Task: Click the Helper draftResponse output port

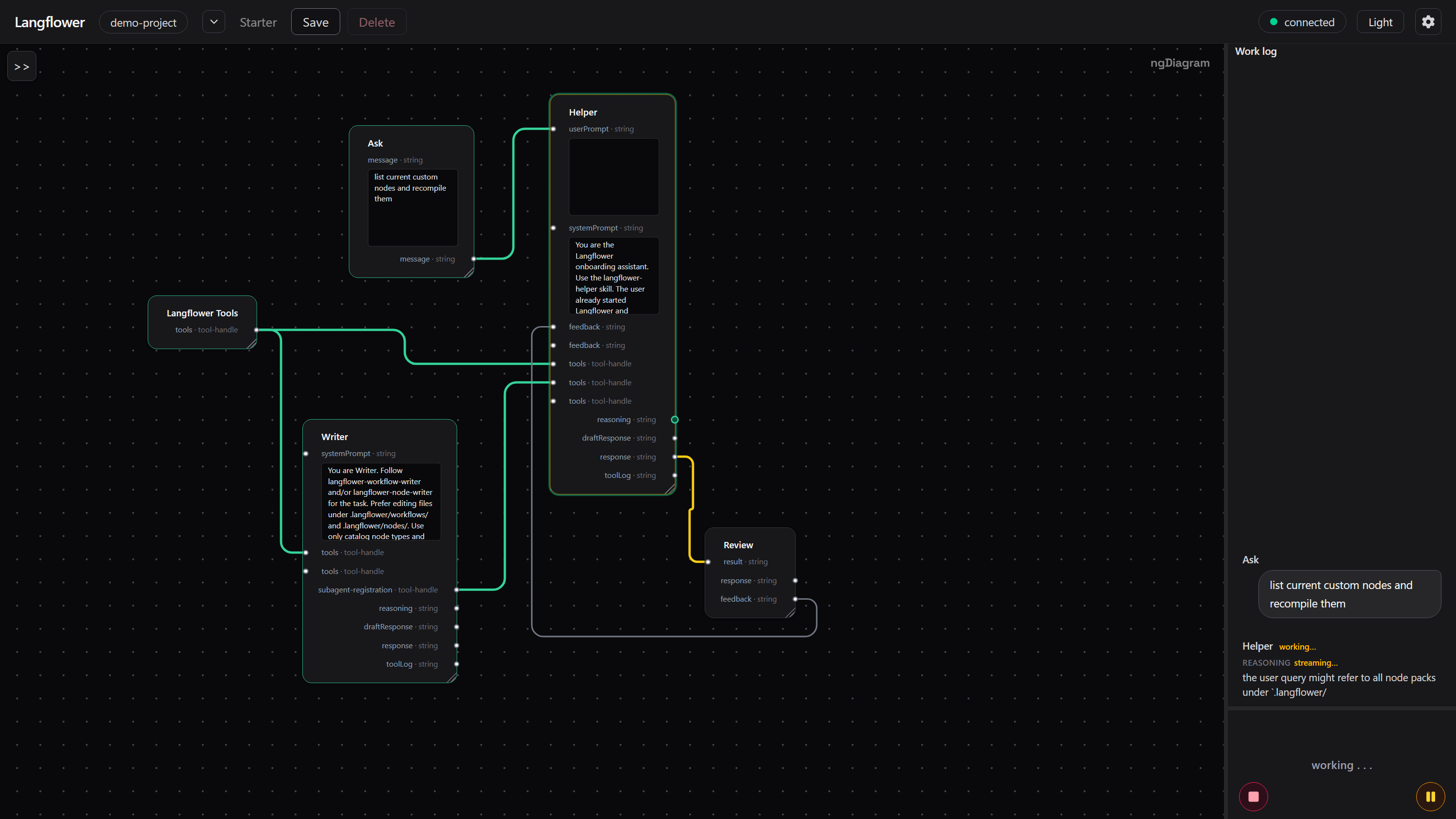Action: 674,438
